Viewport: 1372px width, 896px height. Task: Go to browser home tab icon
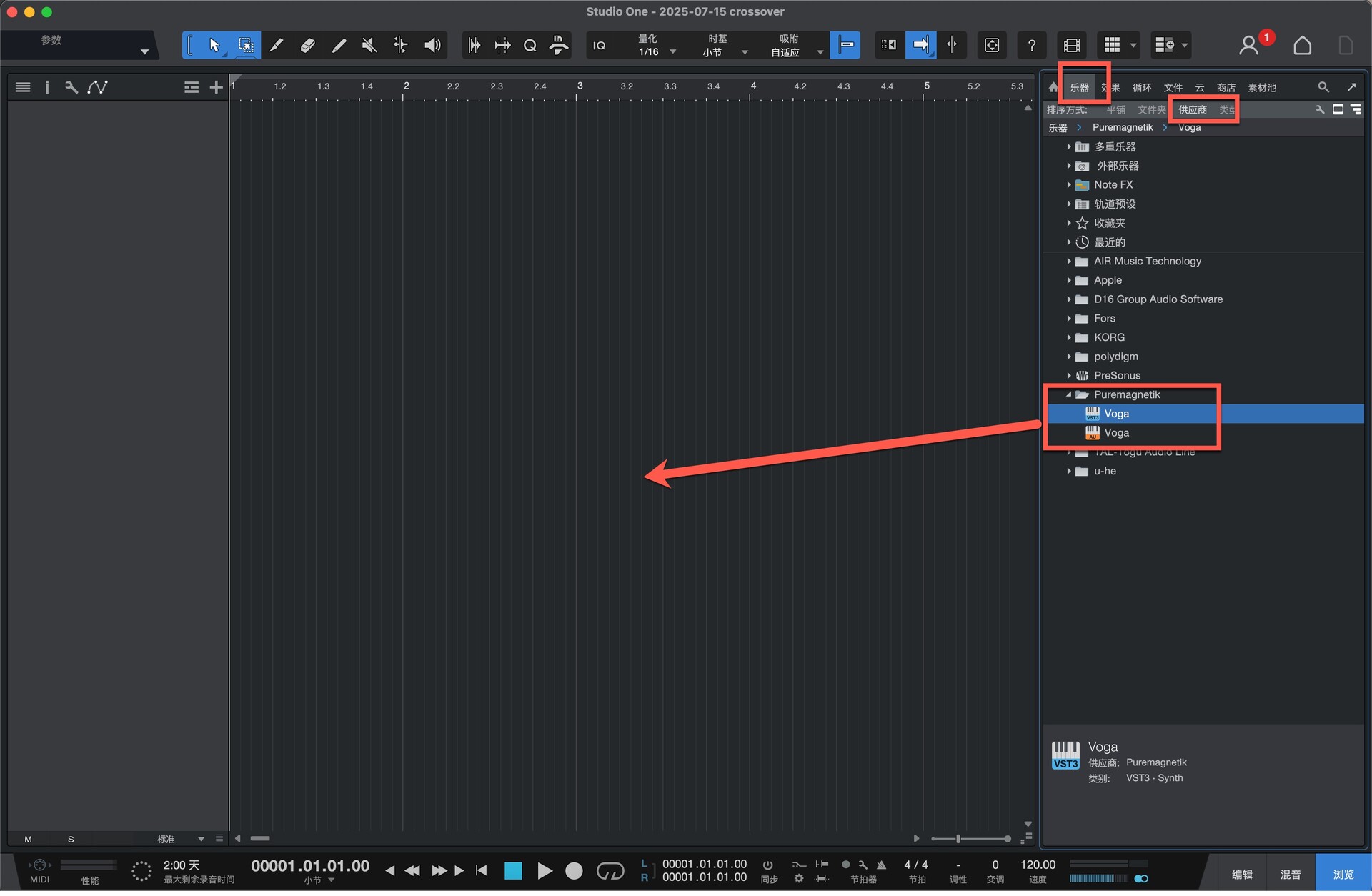pos(1053,87)
